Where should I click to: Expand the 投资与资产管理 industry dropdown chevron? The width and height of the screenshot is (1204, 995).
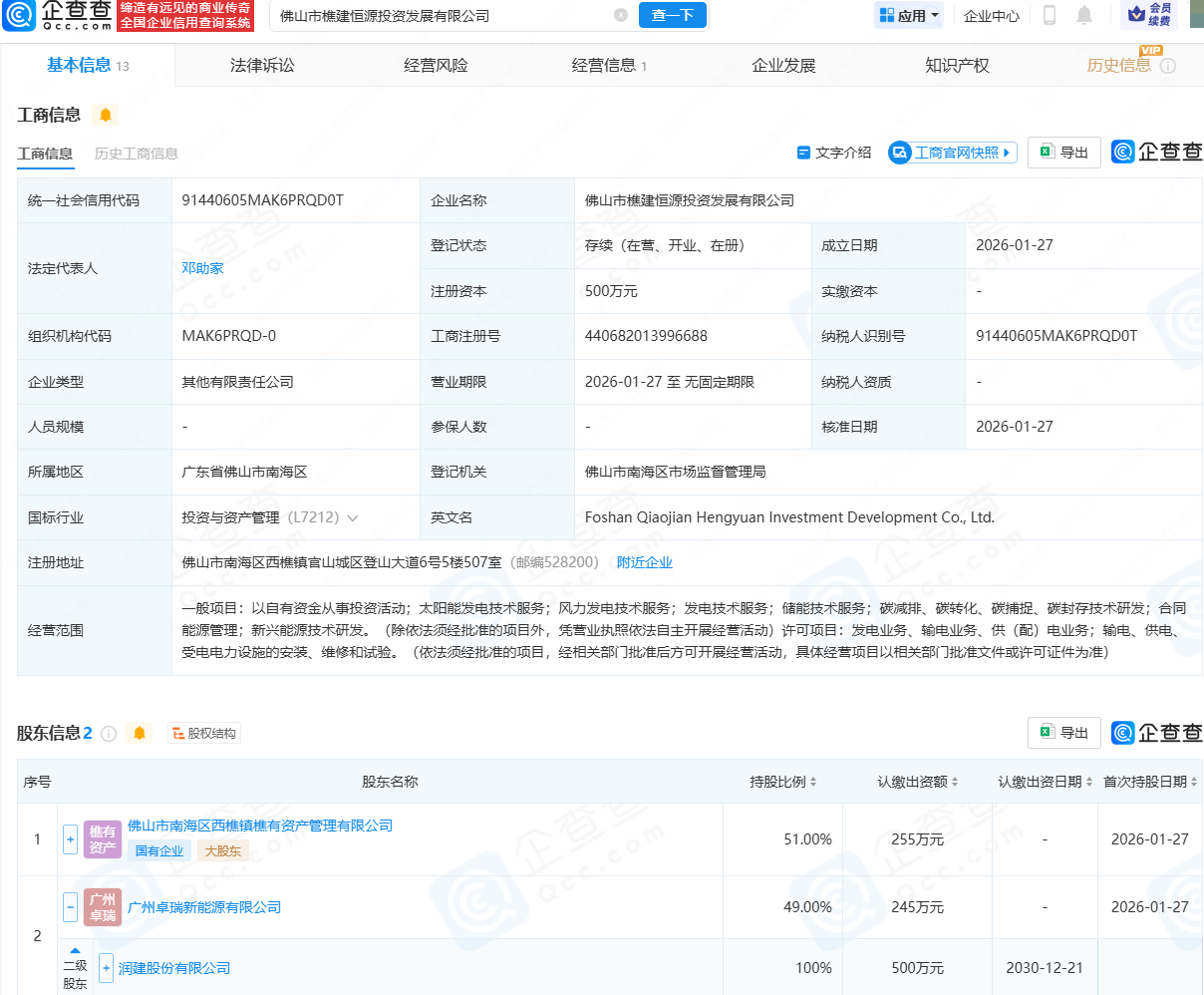click(352, 518)
